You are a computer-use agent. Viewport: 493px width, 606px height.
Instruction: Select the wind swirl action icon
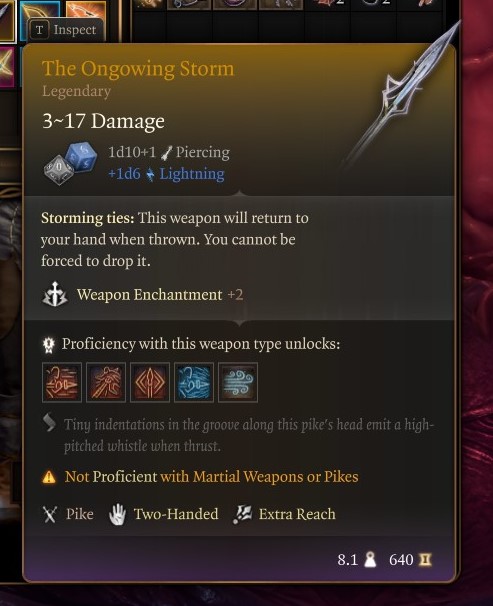(238, 382)
